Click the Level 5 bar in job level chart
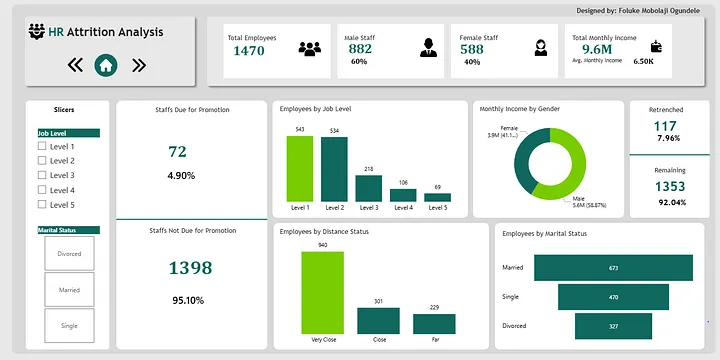Screen dimensions: 720x360 tap(438, 197)
